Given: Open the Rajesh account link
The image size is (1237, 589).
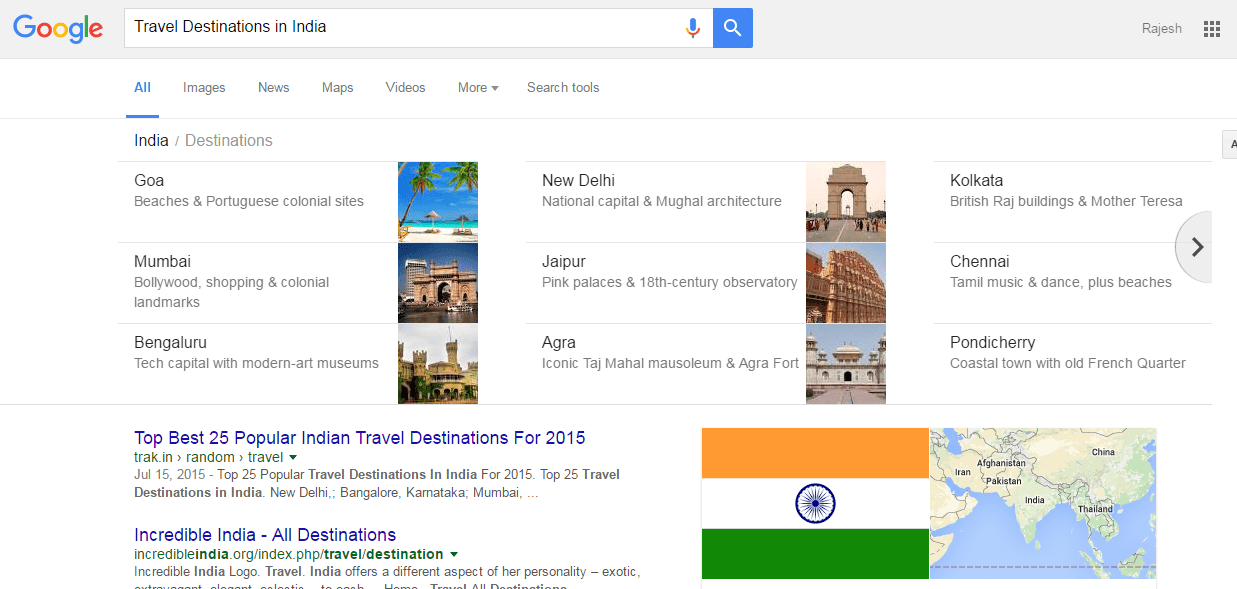Looking at the screenshot, I should (1162, 29).
